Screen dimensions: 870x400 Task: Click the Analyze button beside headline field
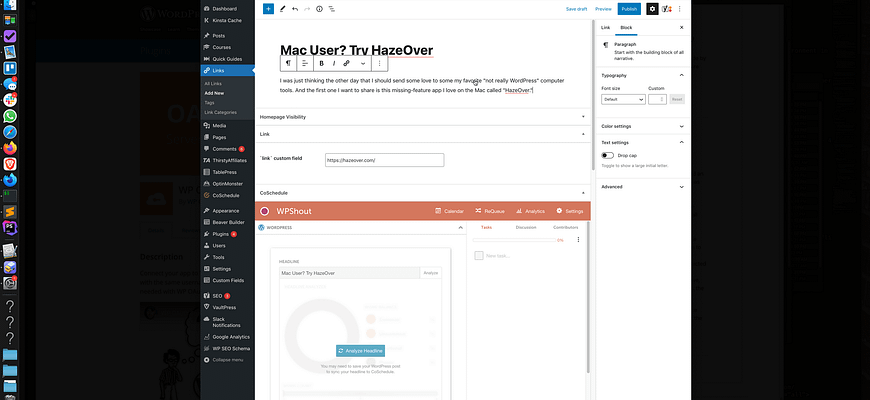point(431,273)
